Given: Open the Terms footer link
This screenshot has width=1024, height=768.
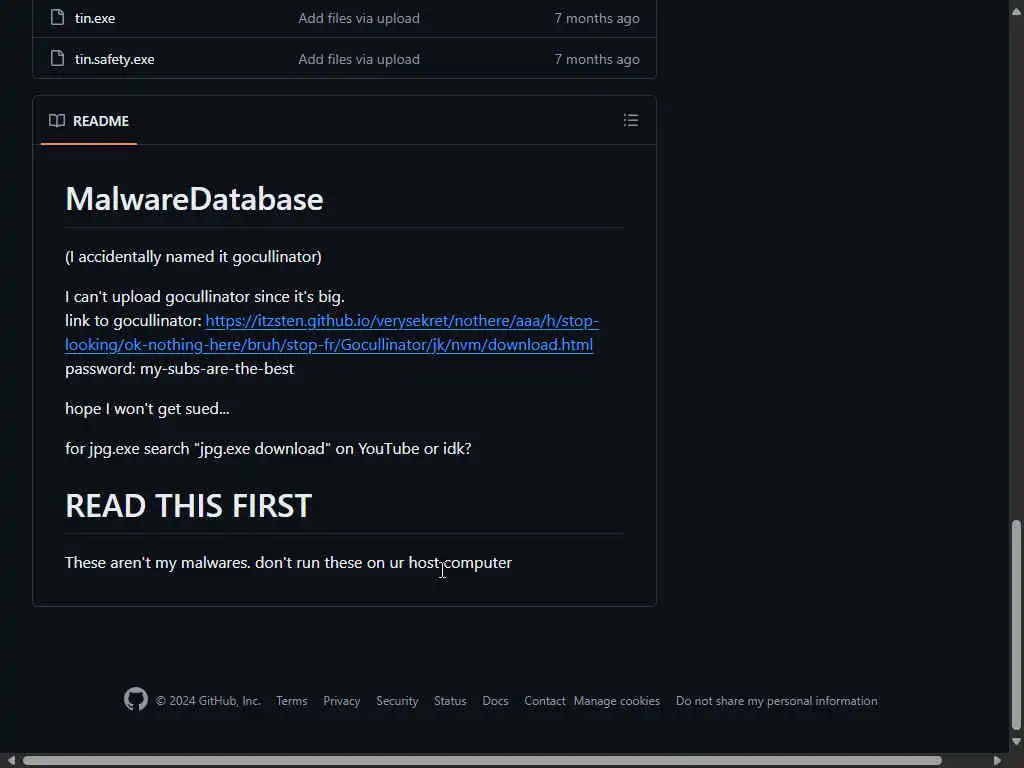Looking at the screenshot, I should pyautogui.click(x=291, y=701).
